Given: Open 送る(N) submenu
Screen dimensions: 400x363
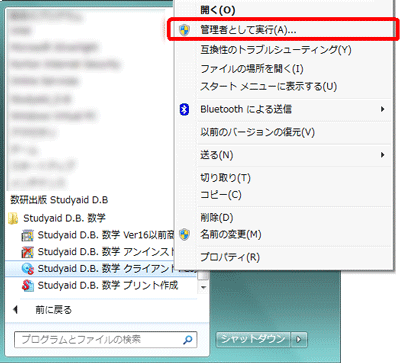Looking at the screenshot, I should (283, 155).
